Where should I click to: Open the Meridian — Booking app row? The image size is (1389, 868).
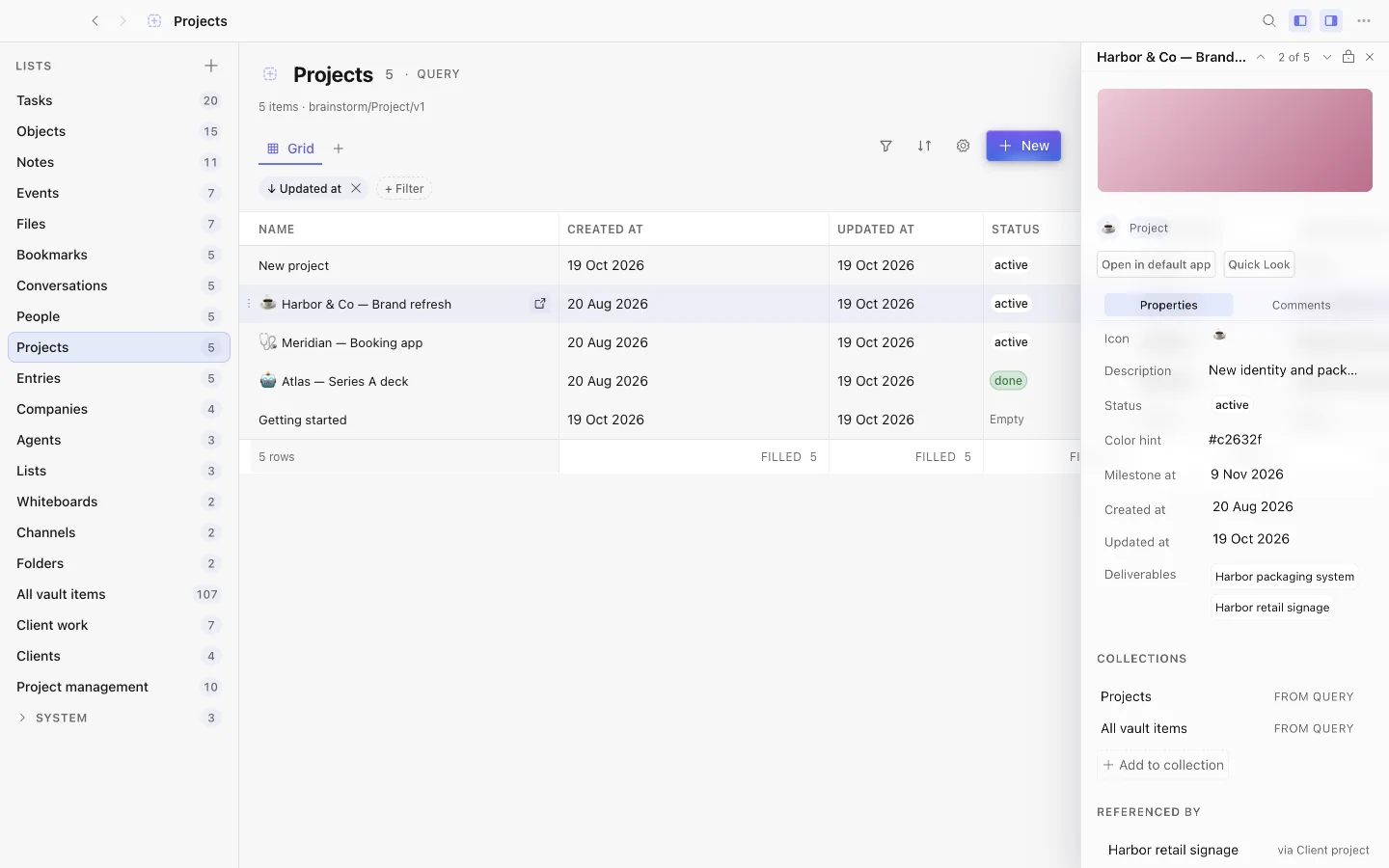coord(352,342)
